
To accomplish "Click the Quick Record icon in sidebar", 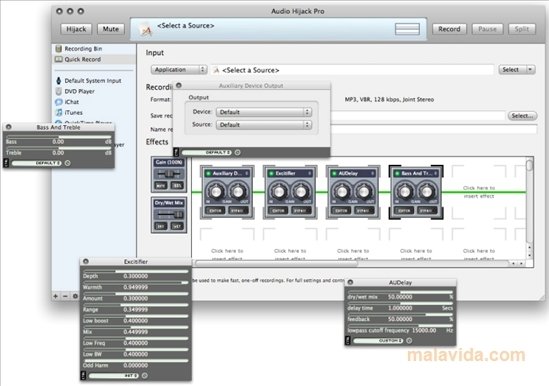I will (x=58, y=59).
